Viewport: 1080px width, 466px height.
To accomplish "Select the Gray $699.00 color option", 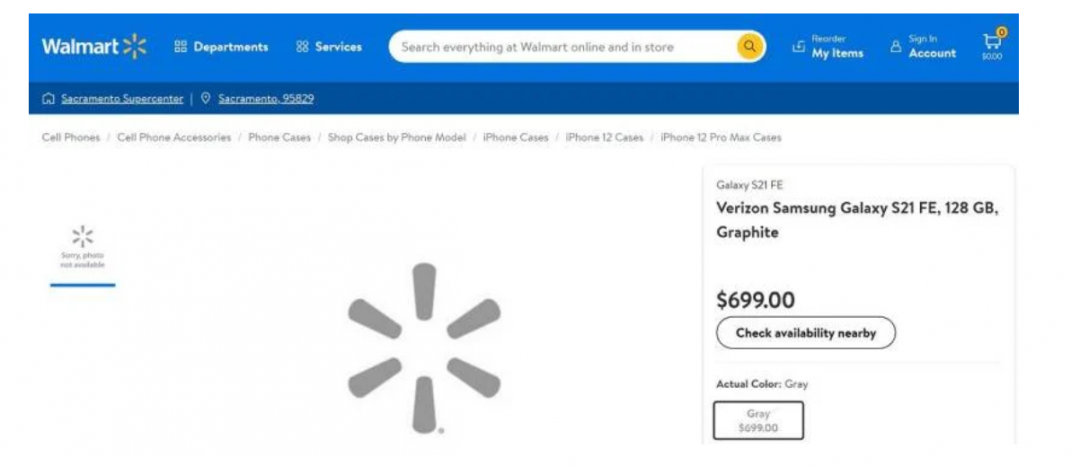I will 758,421.
